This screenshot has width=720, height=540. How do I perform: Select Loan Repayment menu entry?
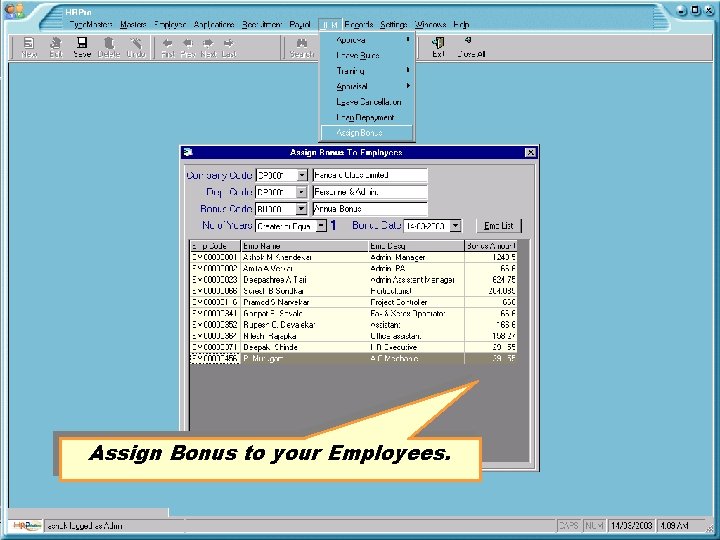pos(367,118)
